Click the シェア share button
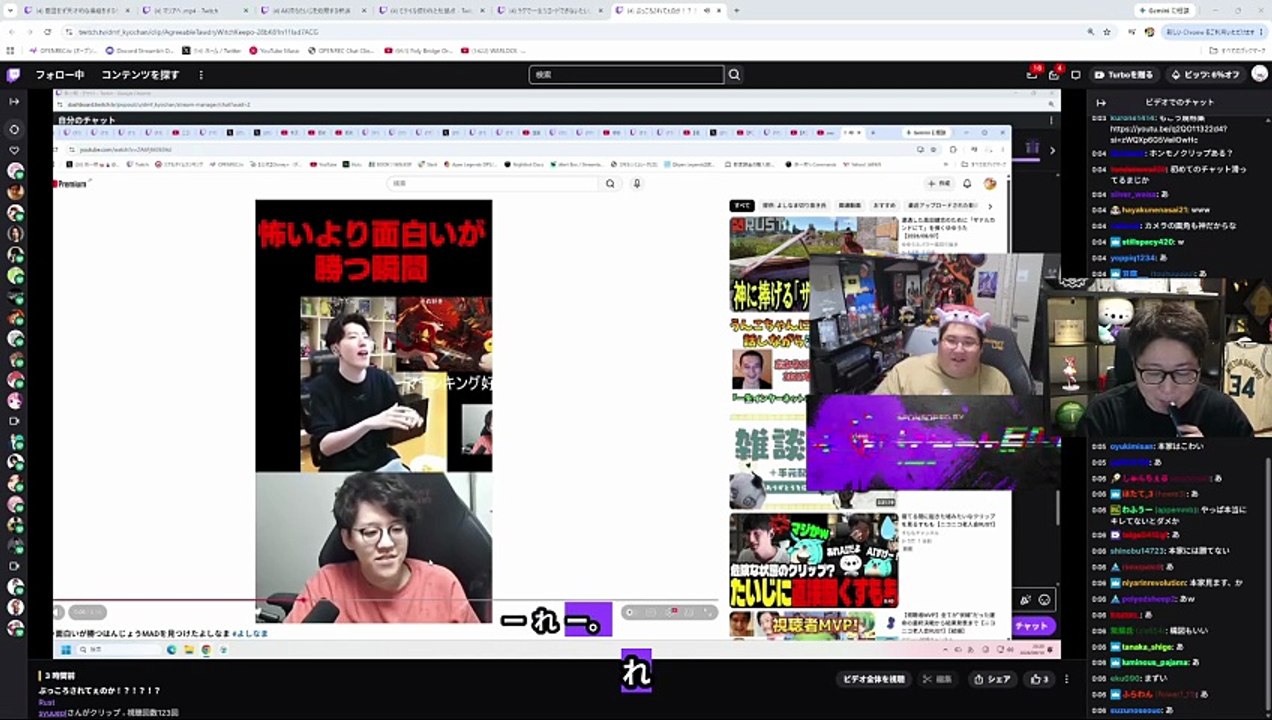This screenshot has width=1272, height=720. [993, 679]
